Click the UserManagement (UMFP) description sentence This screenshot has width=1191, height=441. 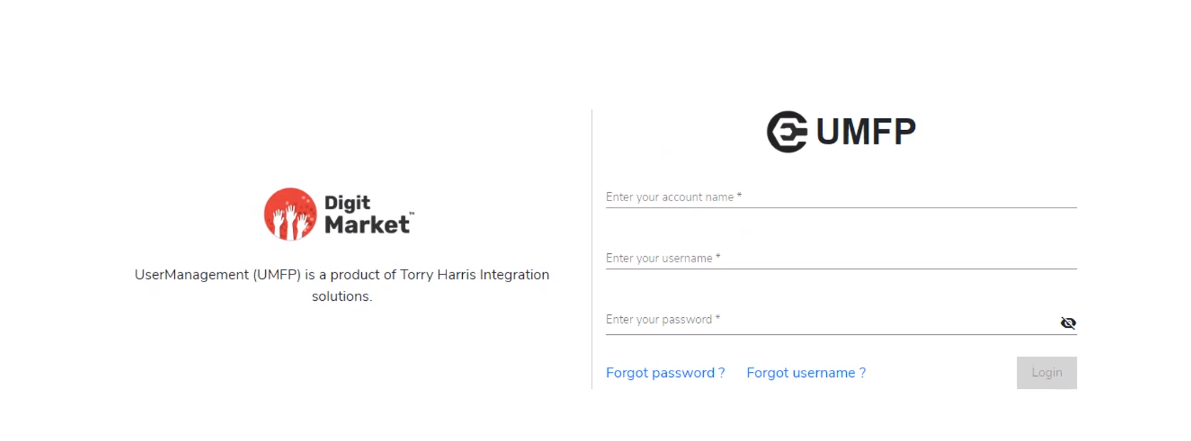342,285
